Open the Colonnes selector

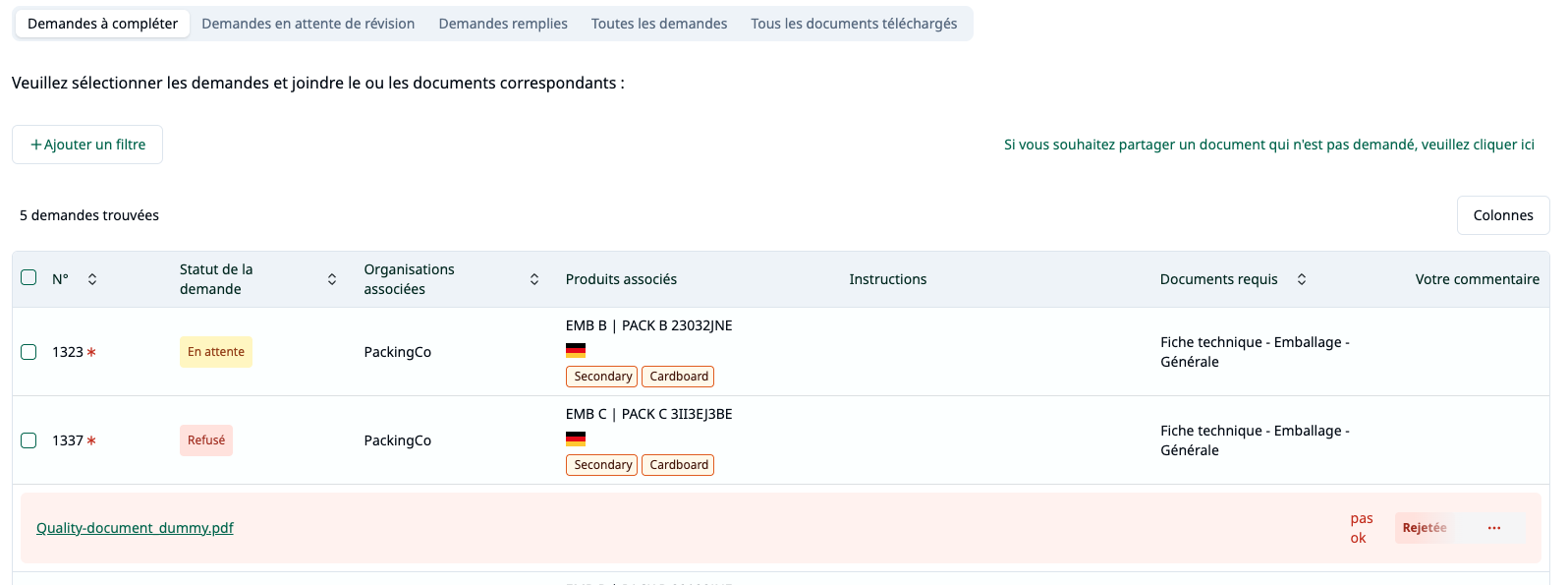click(x=1502, y=215)
